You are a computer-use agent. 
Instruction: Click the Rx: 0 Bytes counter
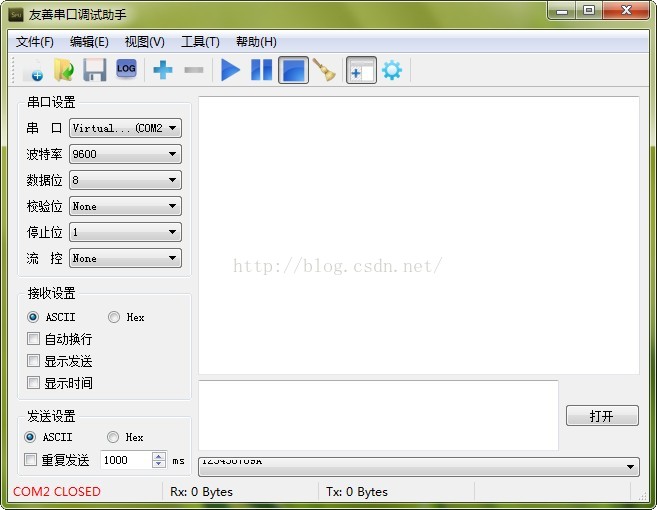pos(201,492)
